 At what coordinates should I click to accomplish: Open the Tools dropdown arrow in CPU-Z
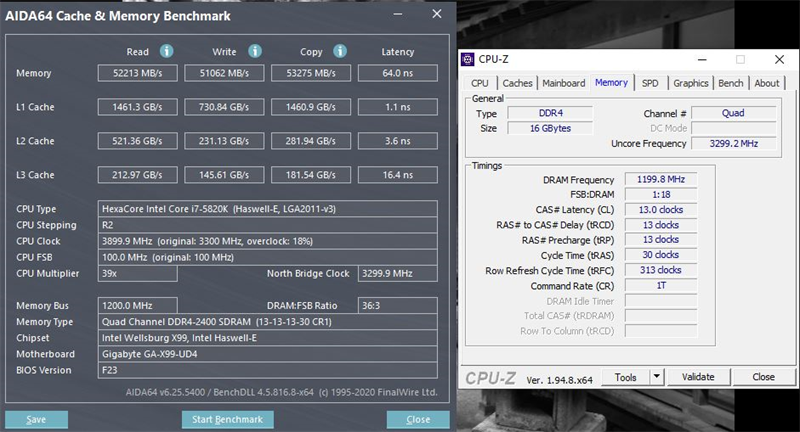657,377
